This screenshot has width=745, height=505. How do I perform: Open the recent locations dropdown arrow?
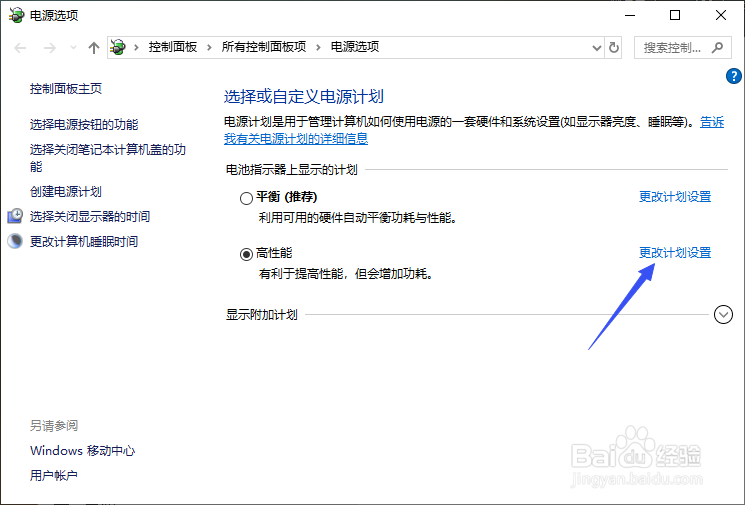[73, 48]
